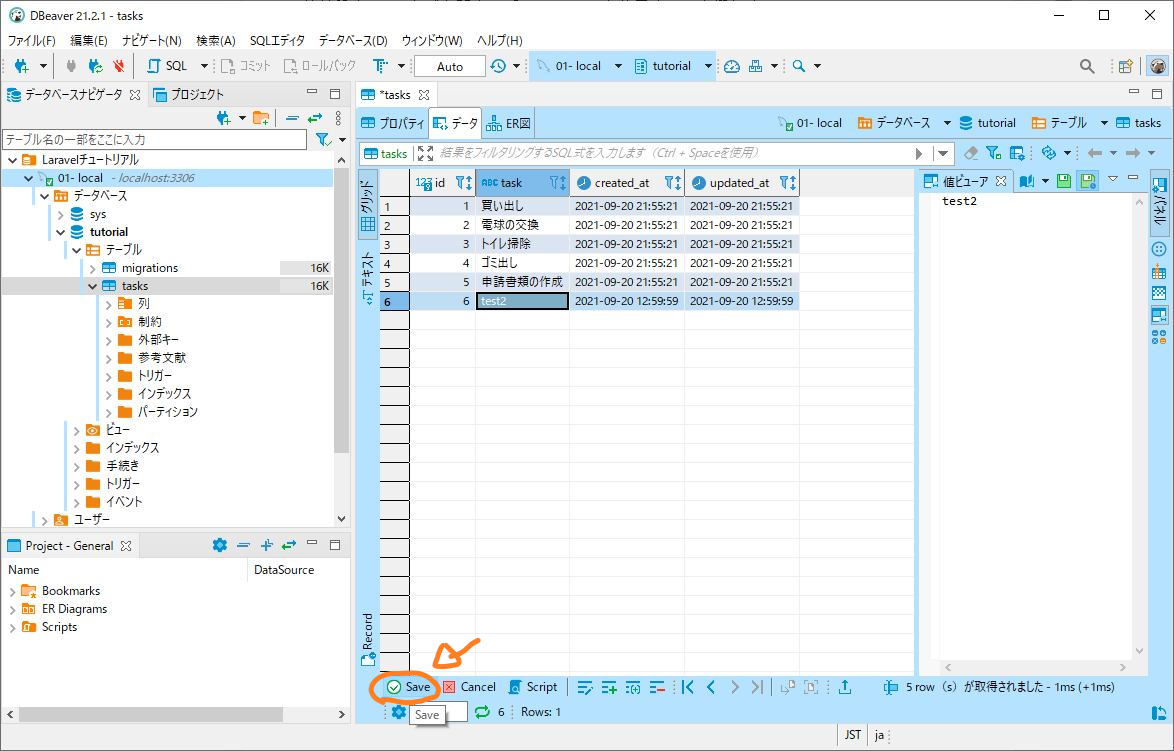Screen dimensions: 1174x751
Task: Click the previous row arrow
Action: point(711,687)
